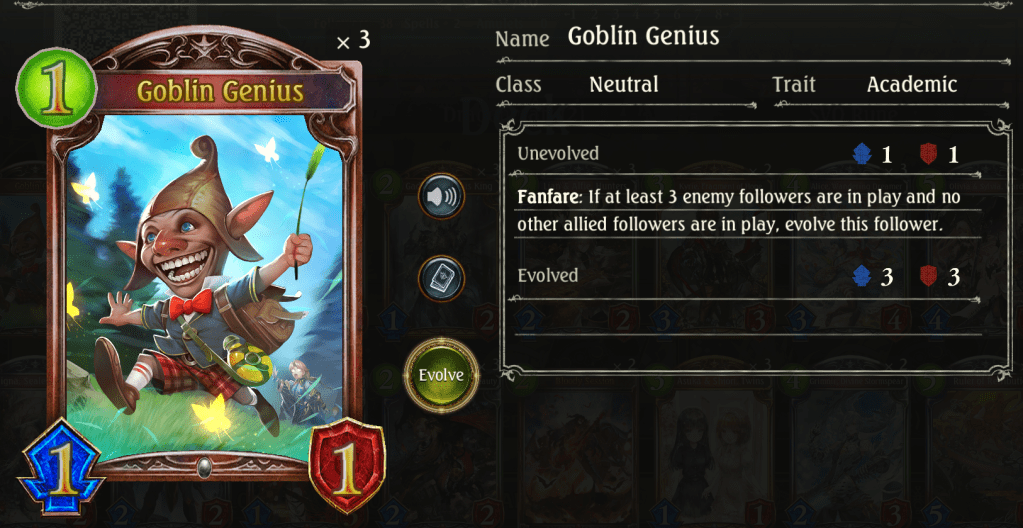Viewport: 1023px width, 528px height.
Task: Click the Neutral class value
Action: click(x=624, y=84)
